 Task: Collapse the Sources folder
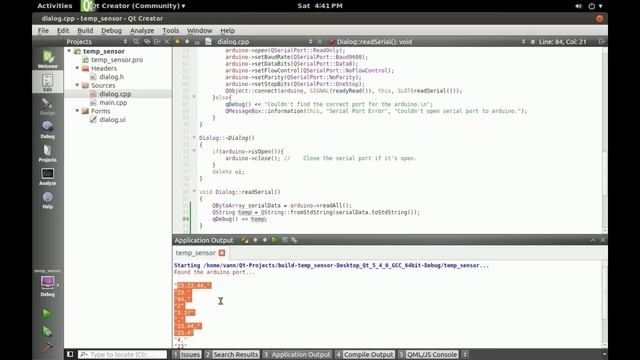click(x=77, y=85)
